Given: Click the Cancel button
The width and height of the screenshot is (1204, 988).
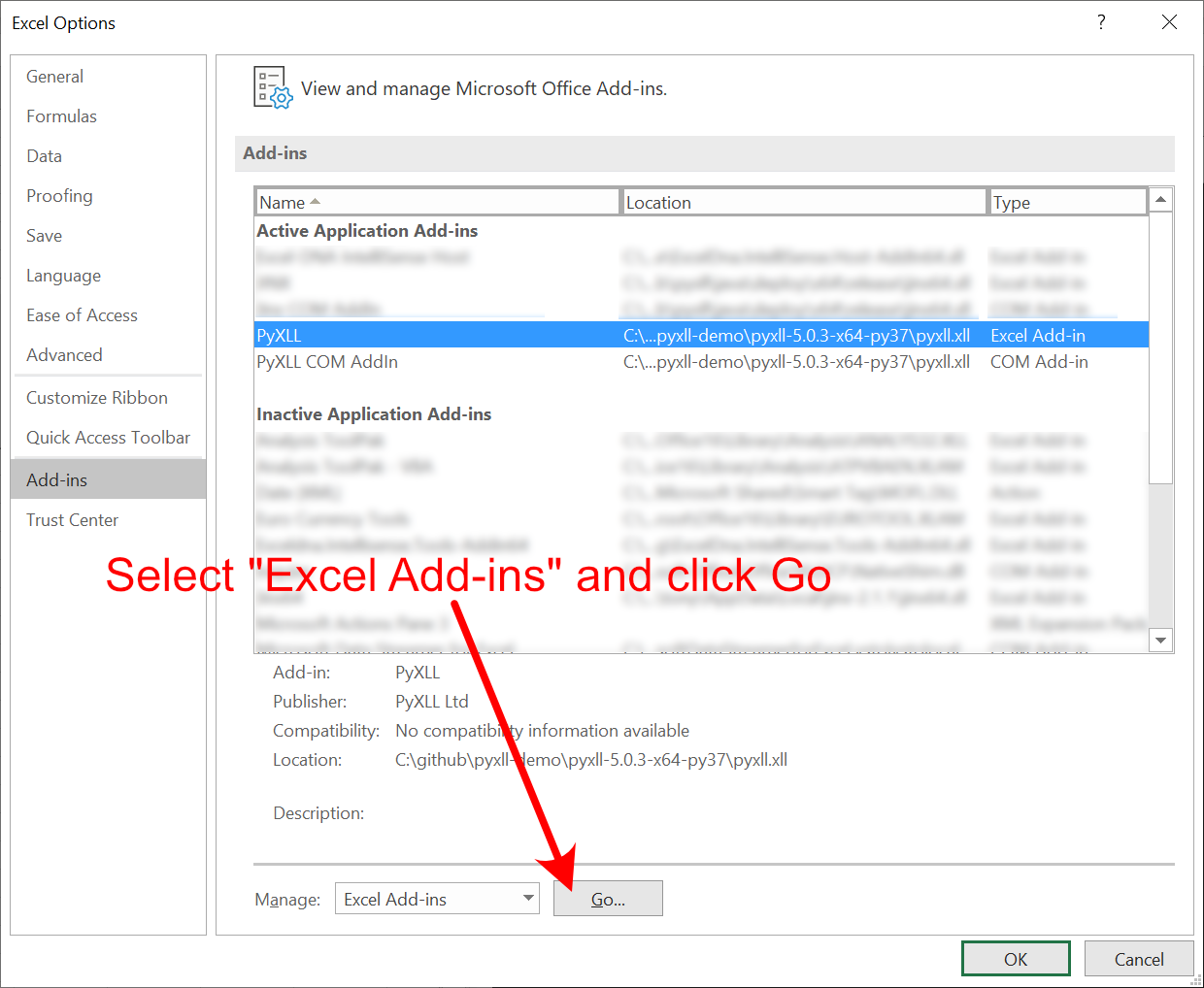Looking at the screenshot, I should [x=1139, y=959].
